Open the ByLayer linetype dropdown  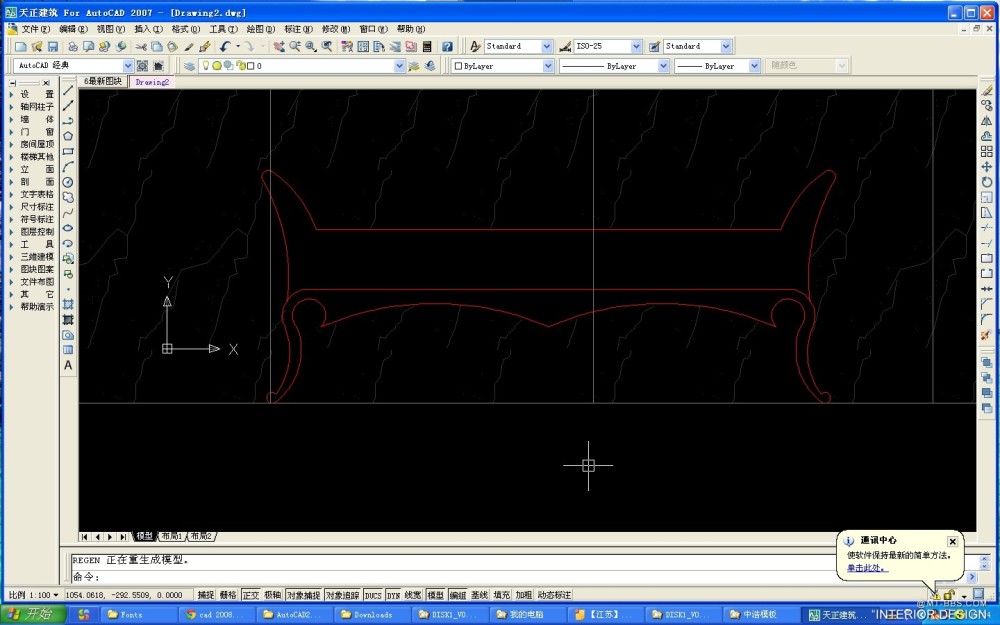coord(663,66)
